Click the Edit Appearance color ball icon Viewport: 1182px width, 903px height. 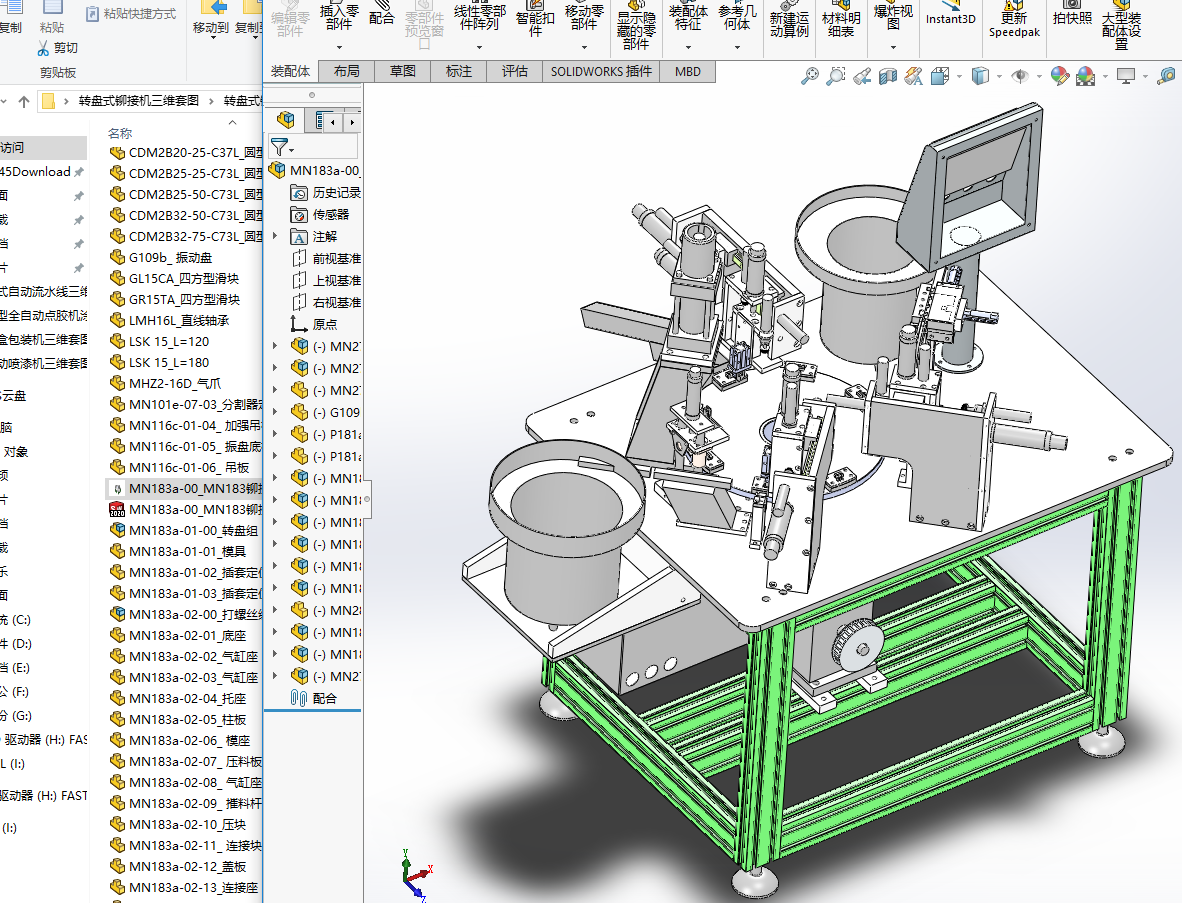(1059, 76)
